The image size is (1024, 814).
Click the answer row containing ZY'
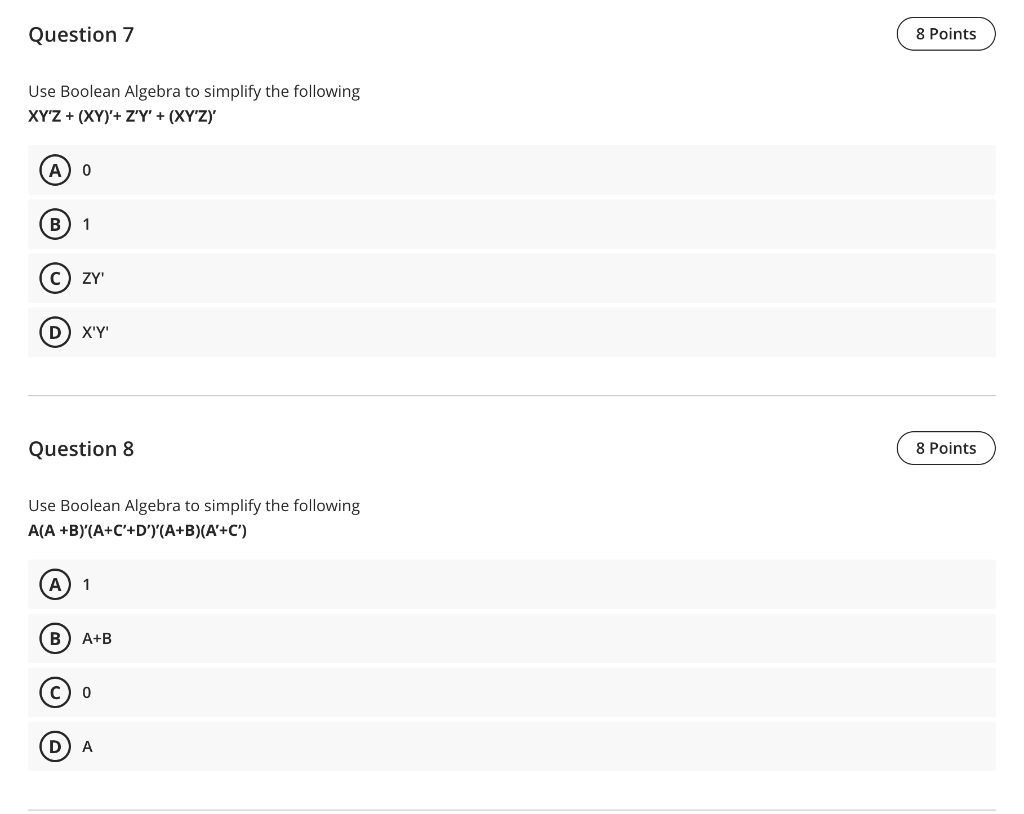tap(400, 278)
